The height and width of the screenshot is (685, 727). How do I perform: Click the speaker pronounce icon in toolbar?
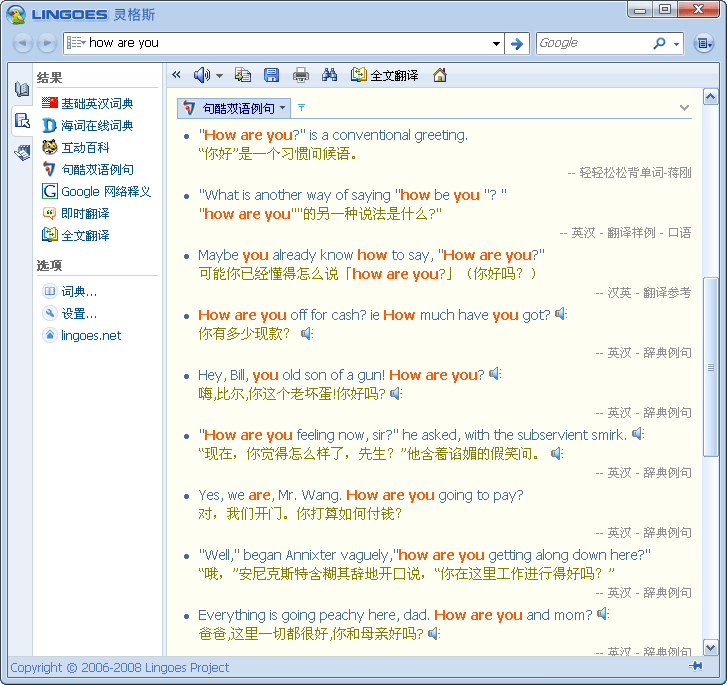click(201, 75)
